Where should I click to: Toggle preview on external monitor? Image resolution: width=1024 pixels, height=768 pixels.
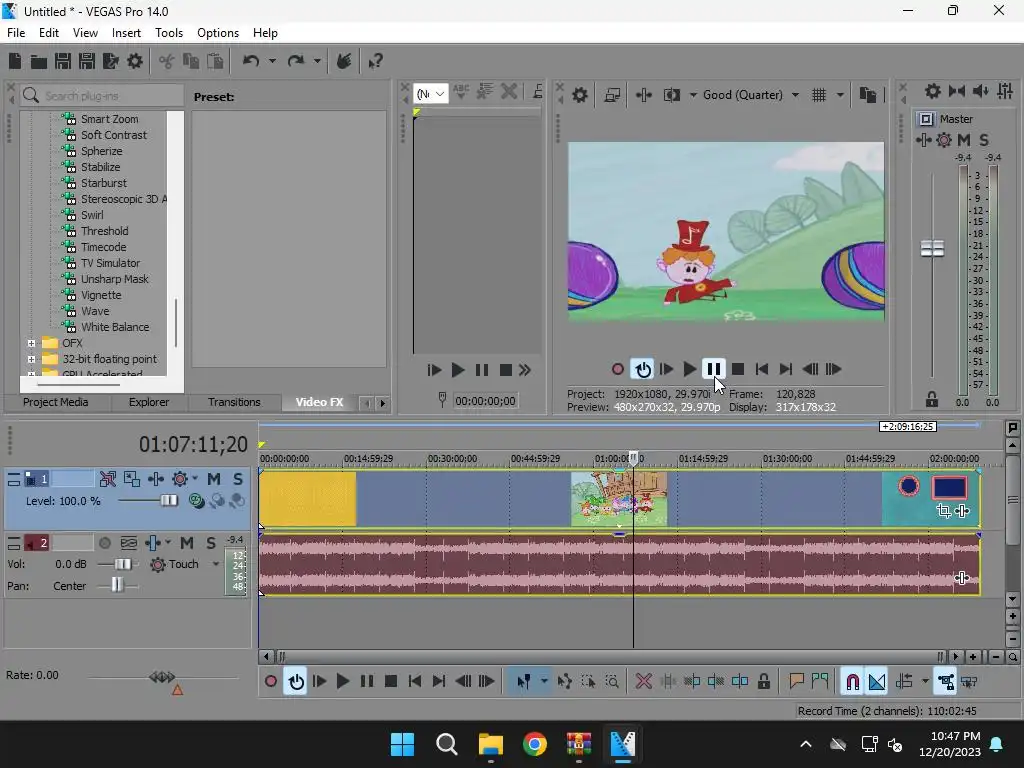point(612,95)
